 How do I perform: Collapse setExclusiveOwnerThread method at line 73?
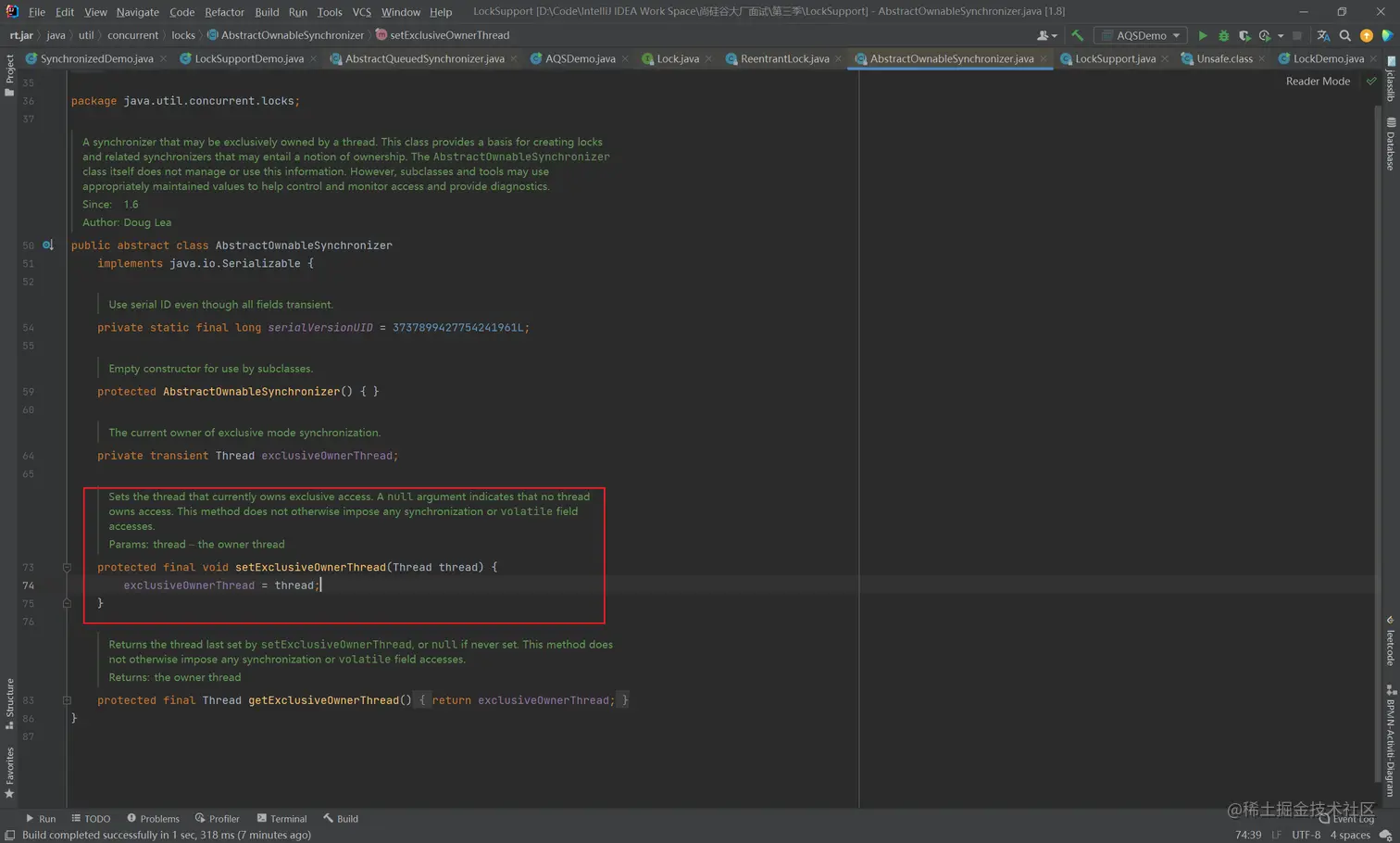point(67,567)
